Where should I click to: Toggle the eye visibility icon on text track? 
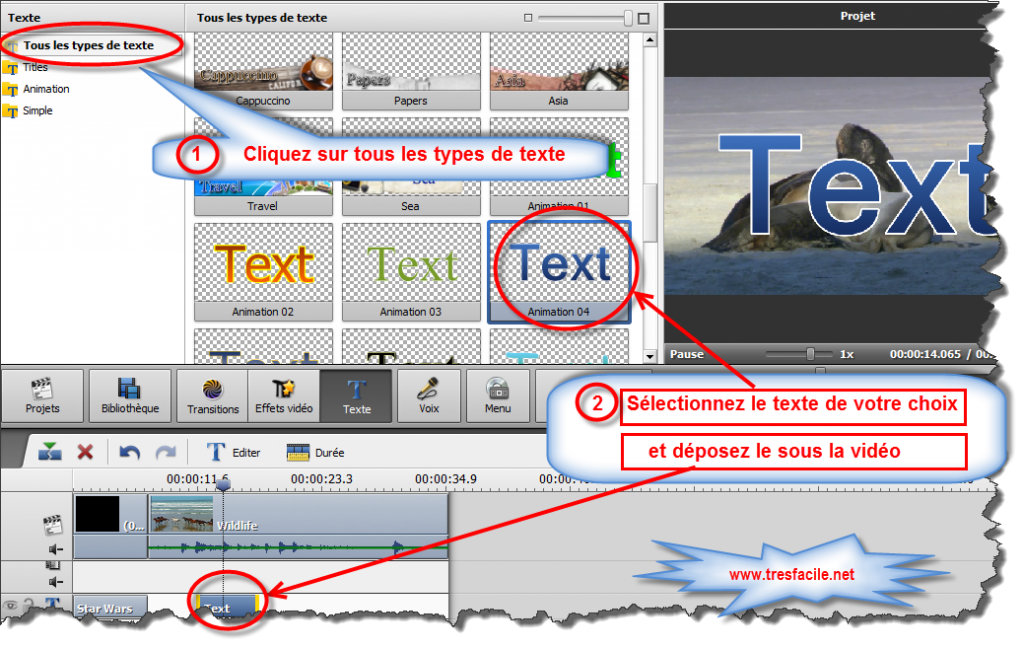click(x=12, y=602)
